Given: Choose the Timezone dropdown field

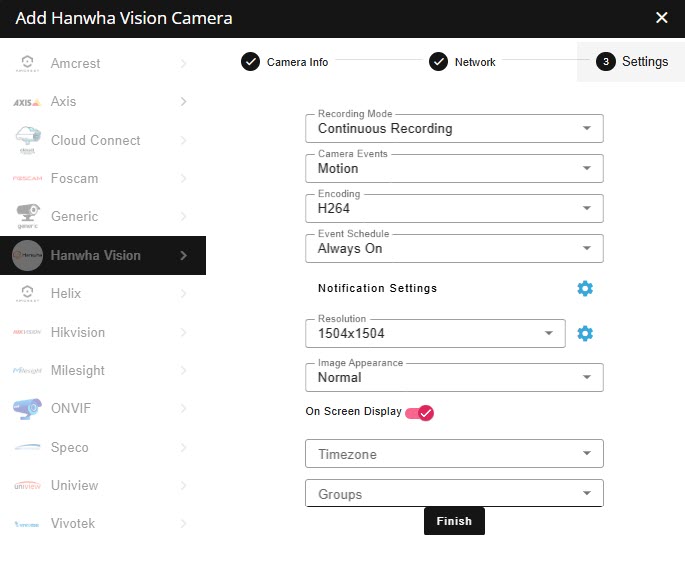Looking at the screenshot, I should (454, 454).
